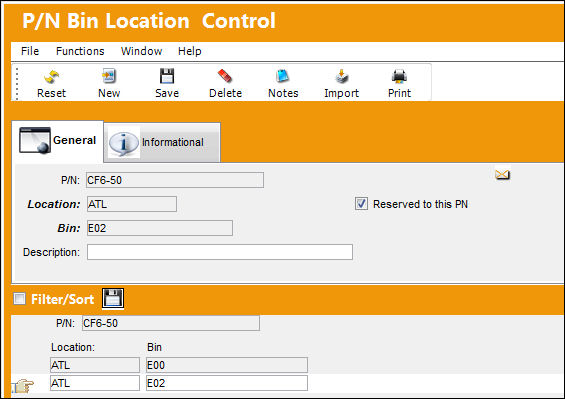
Task: Click the P/N field containing CF6-50 in General
Action: [x=175, y=180]
